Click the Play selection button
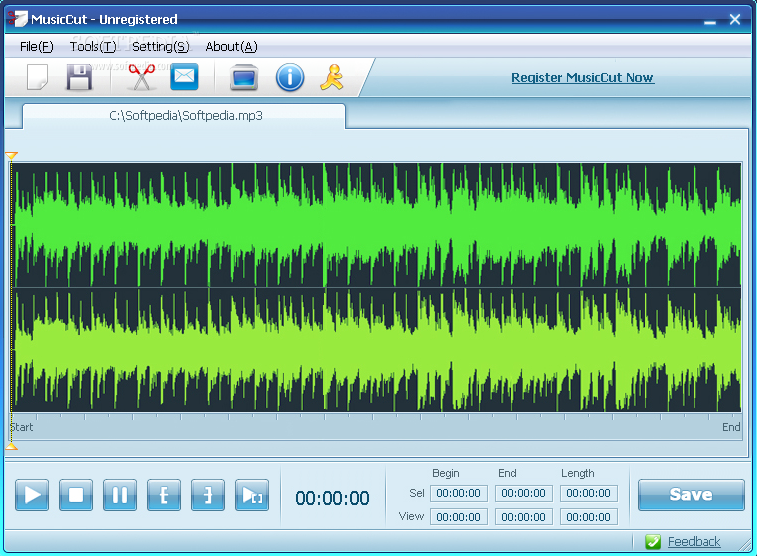 point(252,495)
